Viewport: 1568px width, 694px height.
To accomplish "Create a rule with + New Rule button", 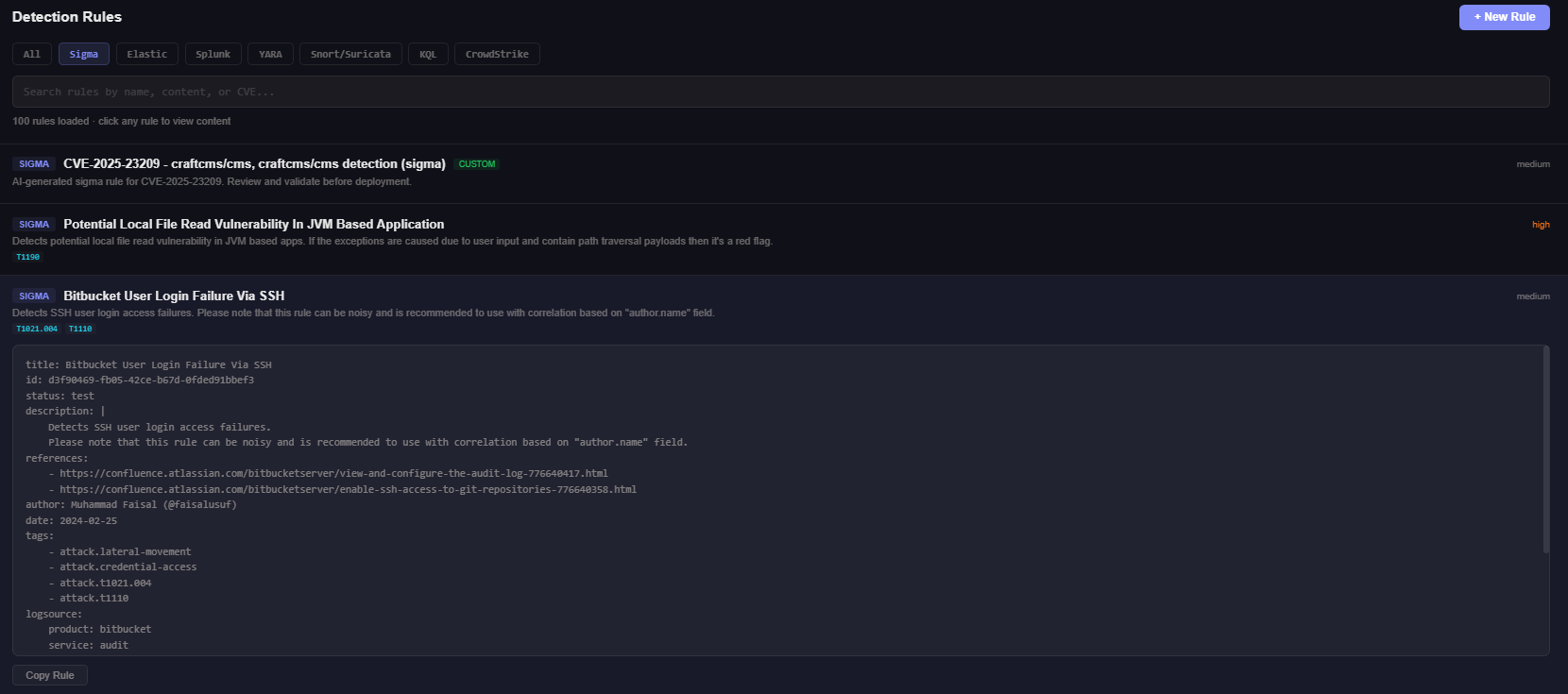I will pos(1504,17).
